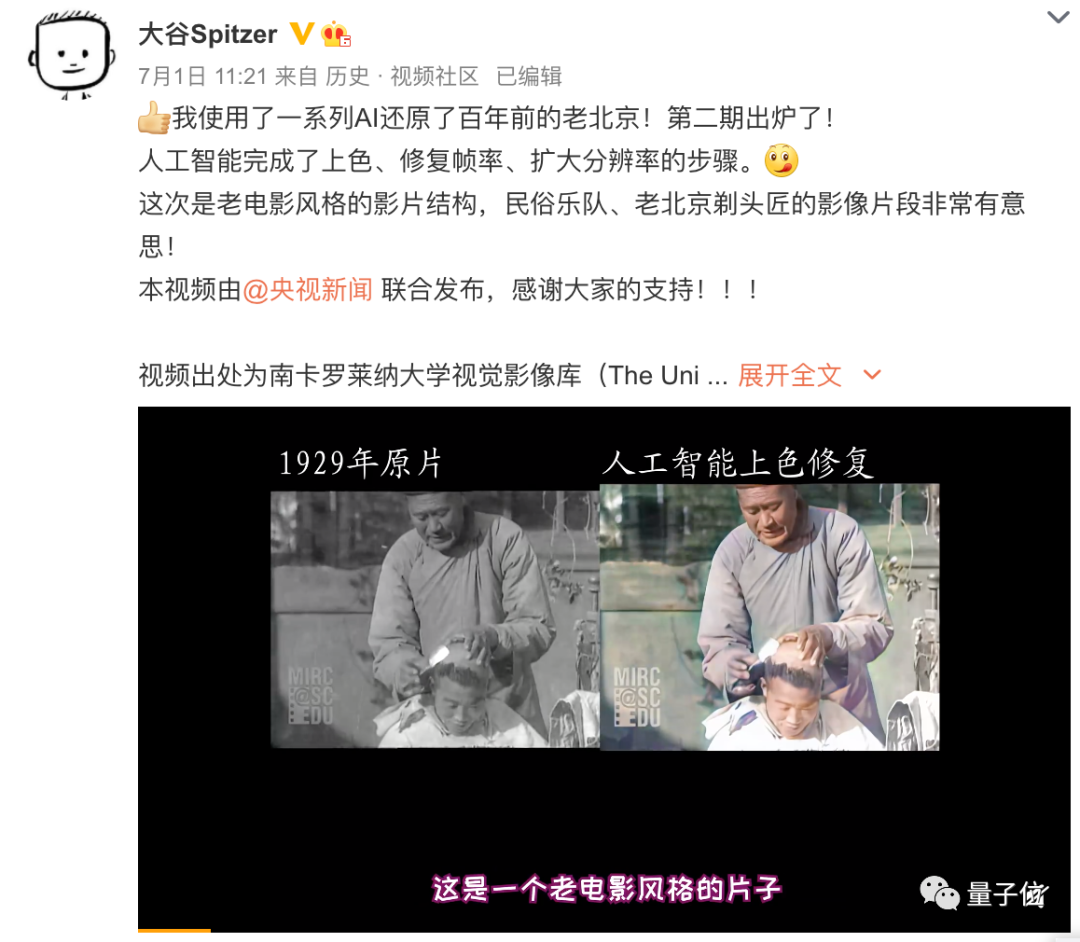Viewport: 1080px width, 942px height.
Task: Open the @央视新闻 mention link
Action: pos(307,290)
